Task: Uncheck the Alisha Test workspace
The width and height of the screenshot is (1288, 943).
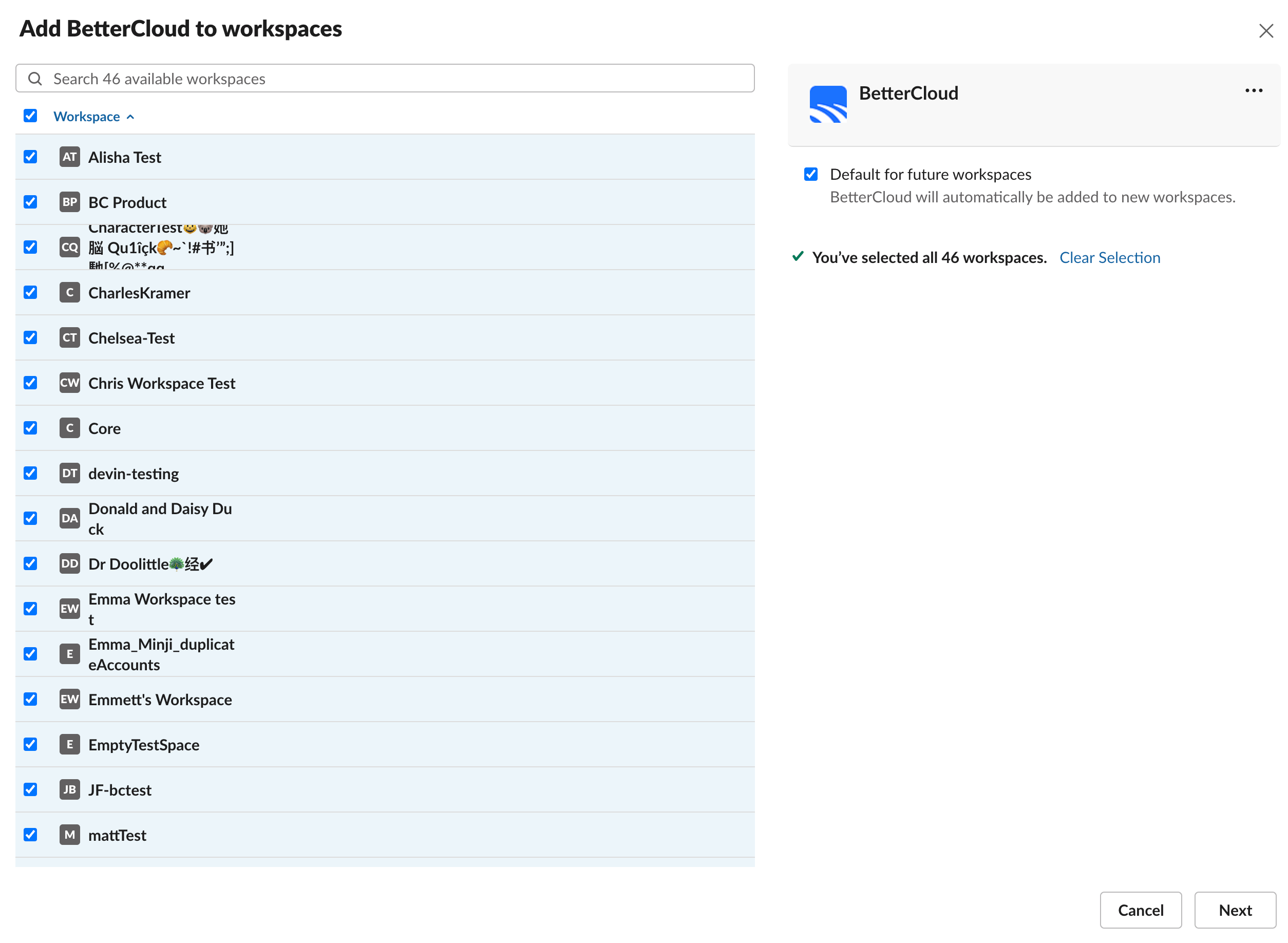Action: (30, 157)
